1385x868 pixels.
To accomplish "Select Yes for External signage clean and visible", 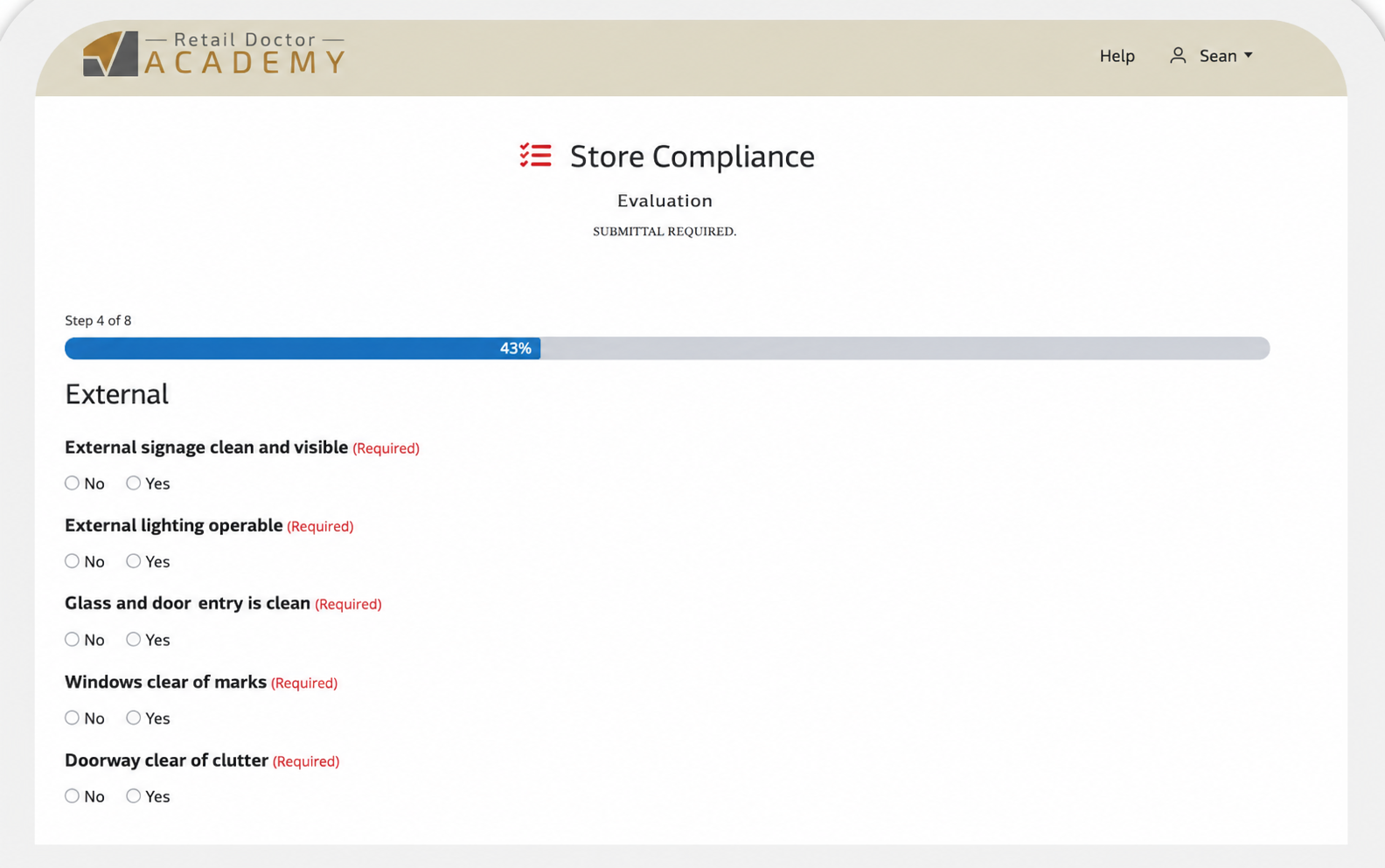I will tap(134, 483).
